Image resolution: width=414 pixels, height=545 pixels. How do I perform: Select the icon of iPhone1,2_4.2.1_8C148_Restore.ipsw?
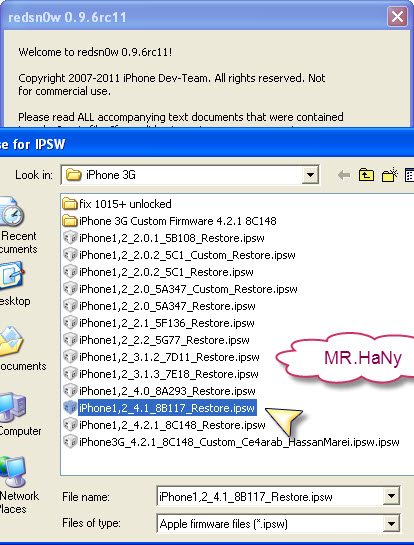coord(70,425)
